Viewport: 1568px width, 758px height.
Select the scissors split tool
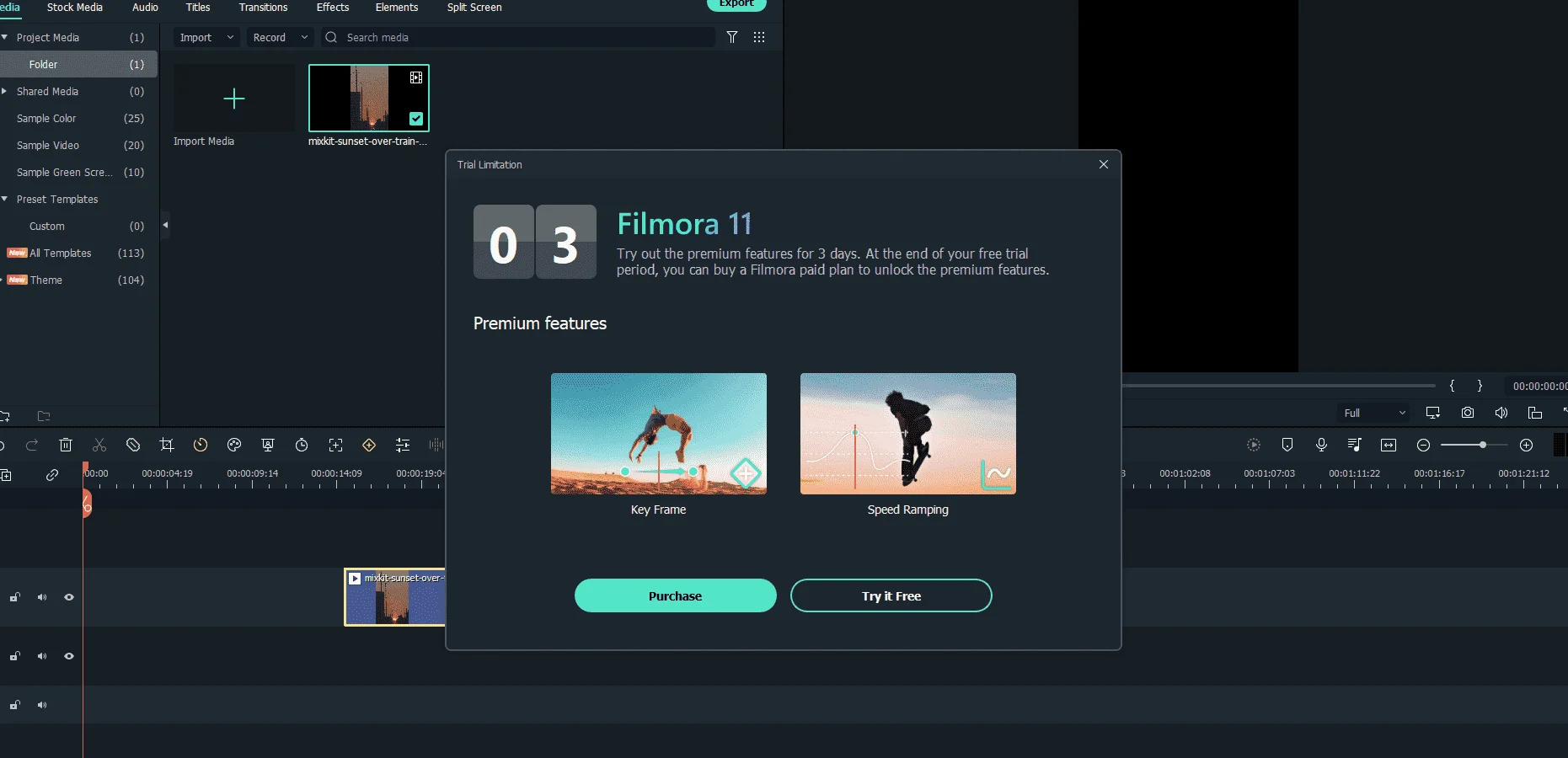(x=99, y=445)
